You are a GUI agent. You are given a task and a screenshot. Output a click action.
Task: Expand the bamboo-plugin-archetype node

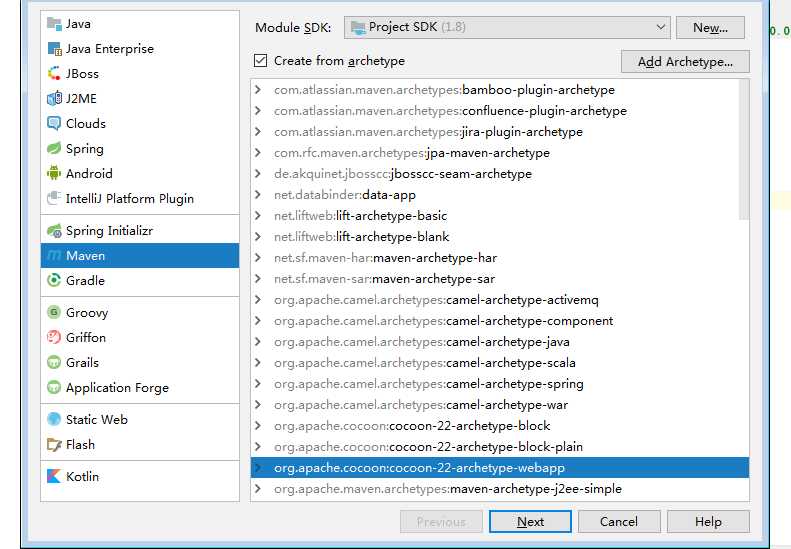[258, 90]
